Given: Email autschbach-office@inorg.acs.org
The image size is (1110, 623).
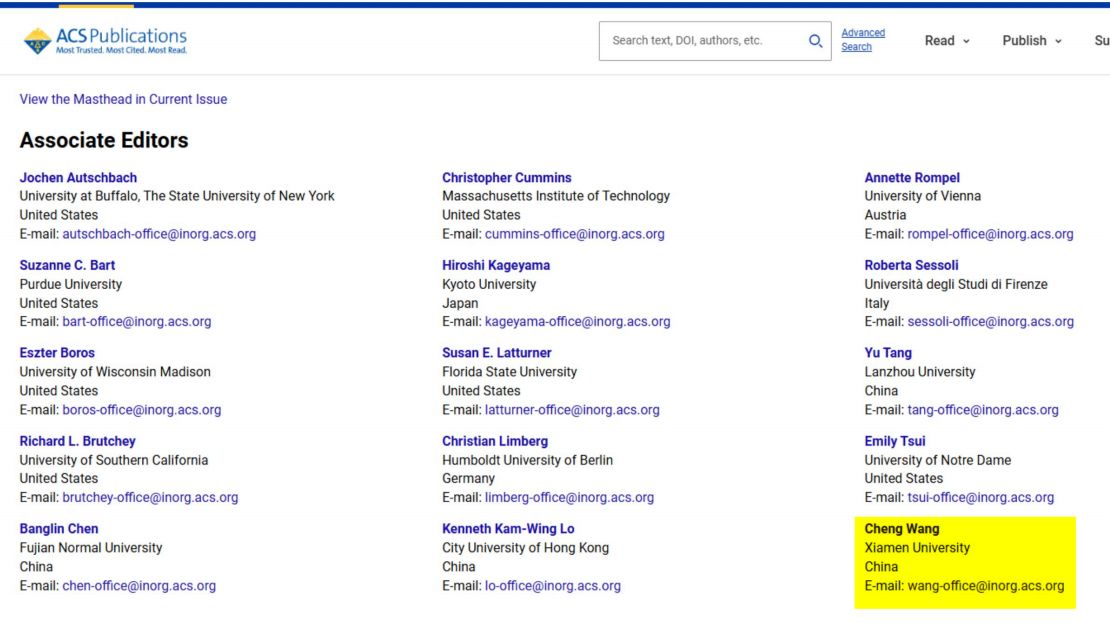Looking at the screenshot, I should pos(159,234).
